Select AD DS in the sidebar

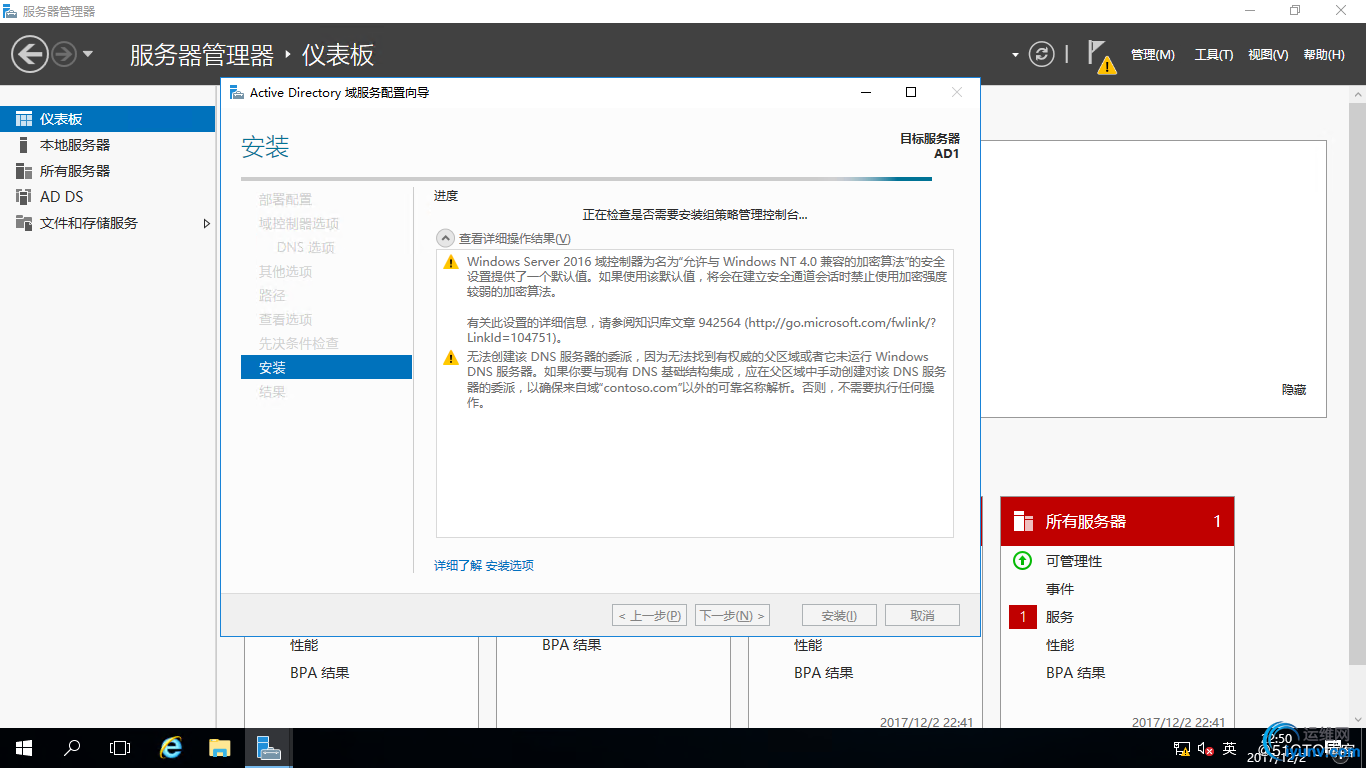point(107,197)
